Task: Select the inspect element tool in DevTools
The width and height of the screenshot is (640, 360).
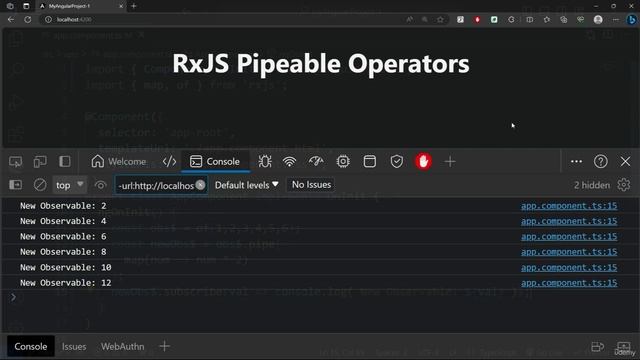Action: [x=16, y=162]
